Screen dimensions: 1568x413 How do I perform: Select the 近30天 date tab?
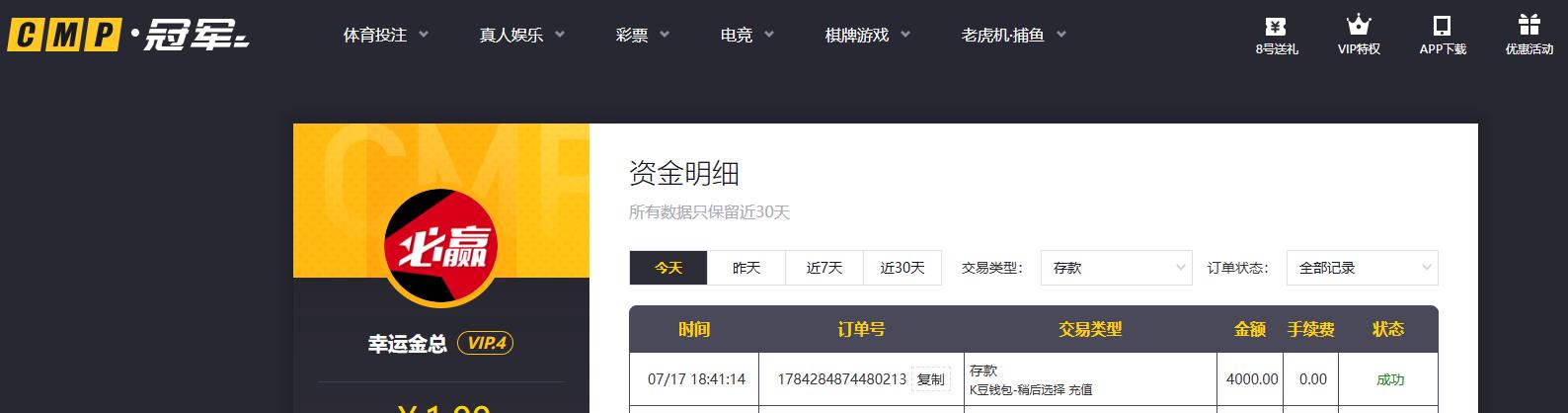click(902, 268)
